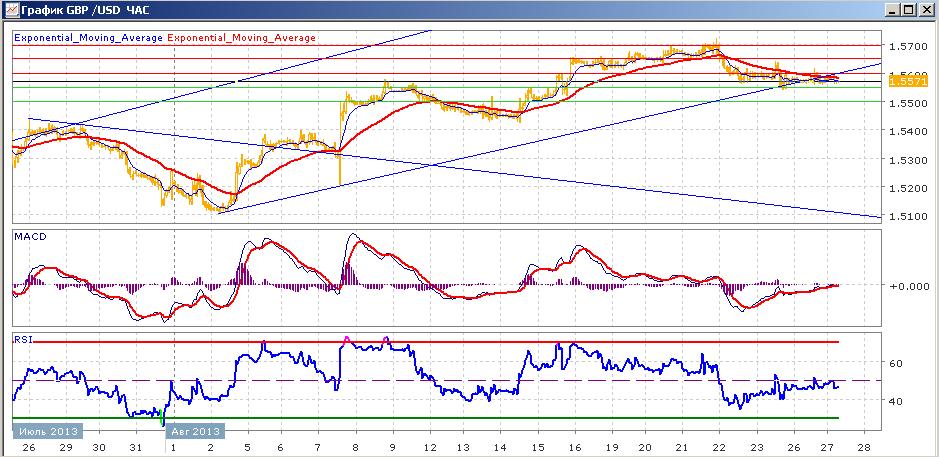Click date label 20 on time axis

pyautogui.click(x=645, y=447)
